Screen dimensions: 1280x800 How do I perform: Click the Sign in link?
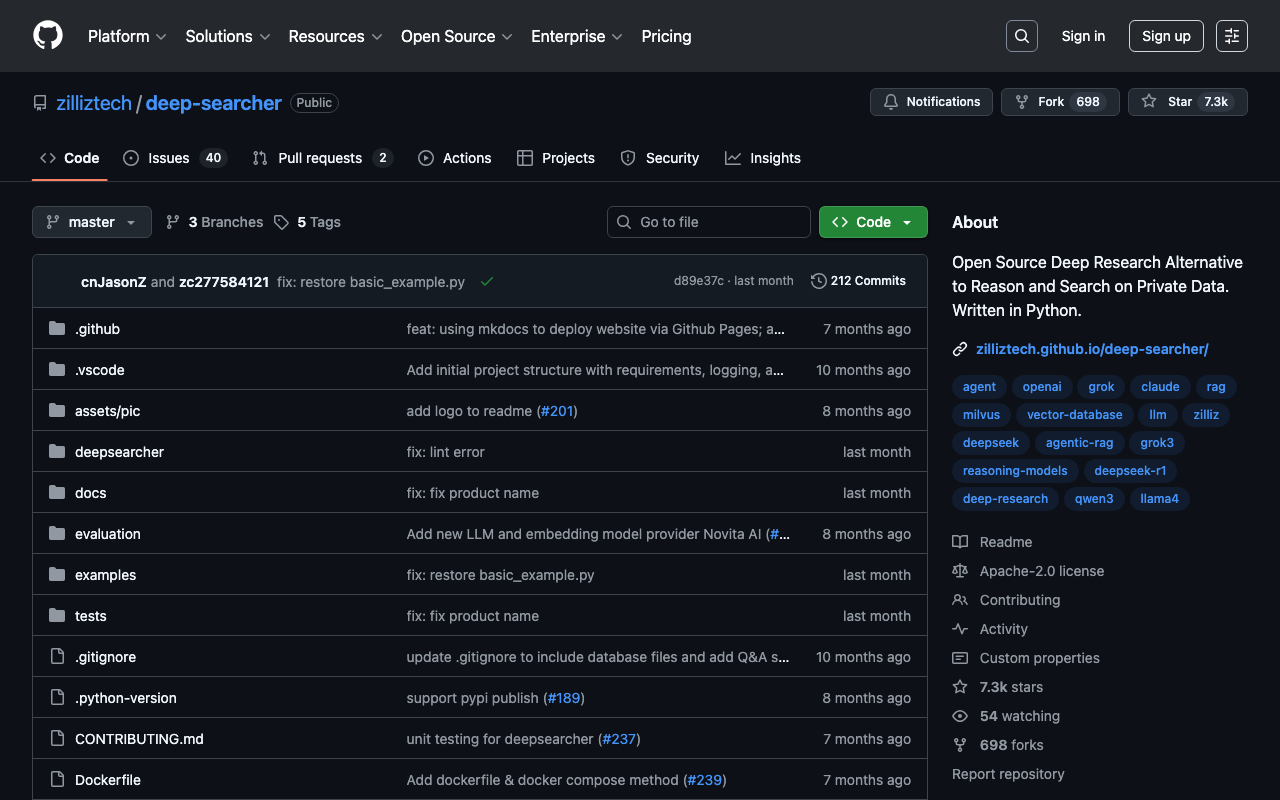point(1083,36)
